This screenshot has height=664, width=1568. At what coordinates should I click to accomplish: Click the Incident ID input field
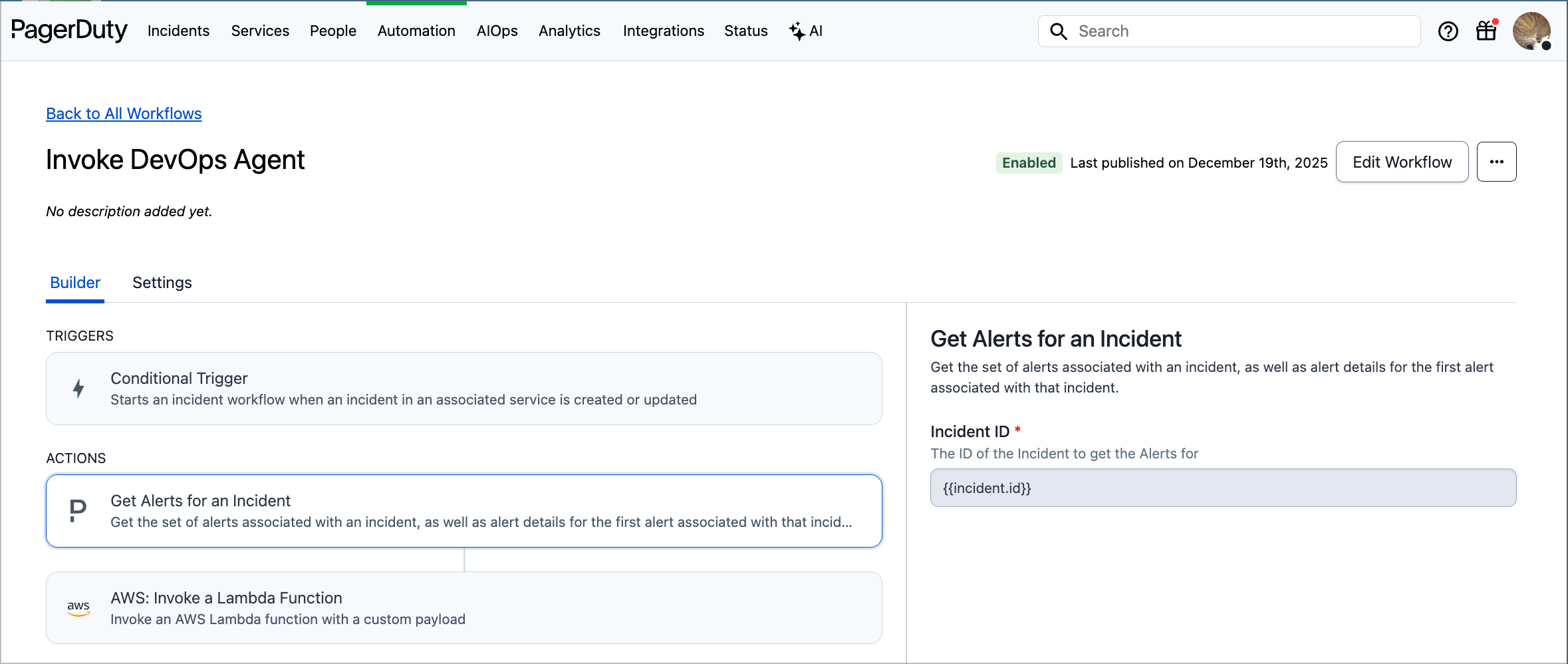[1223, 488]
